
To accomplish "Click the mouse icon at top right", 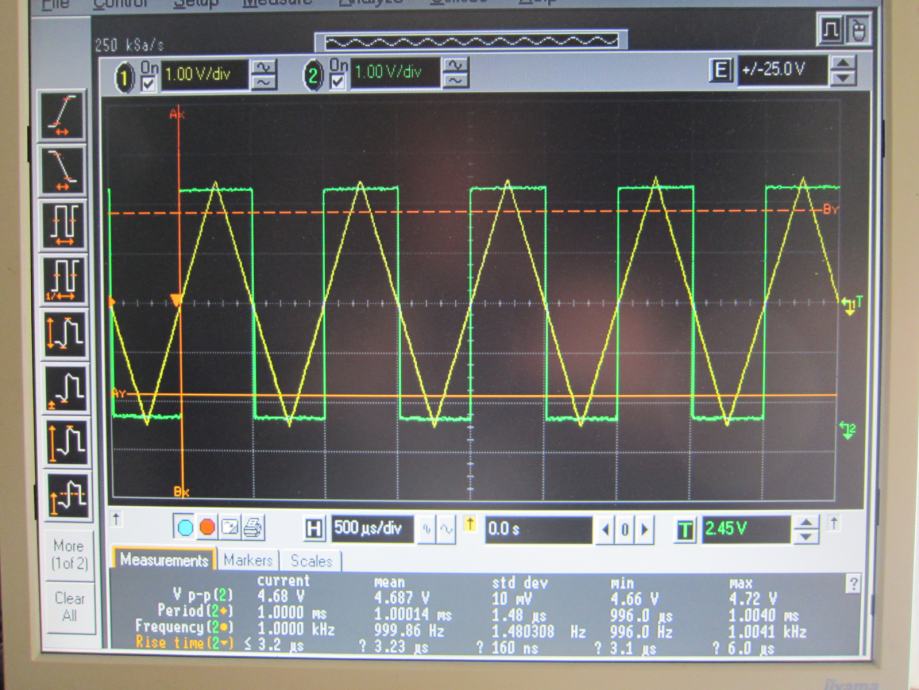I will [857, 32].
